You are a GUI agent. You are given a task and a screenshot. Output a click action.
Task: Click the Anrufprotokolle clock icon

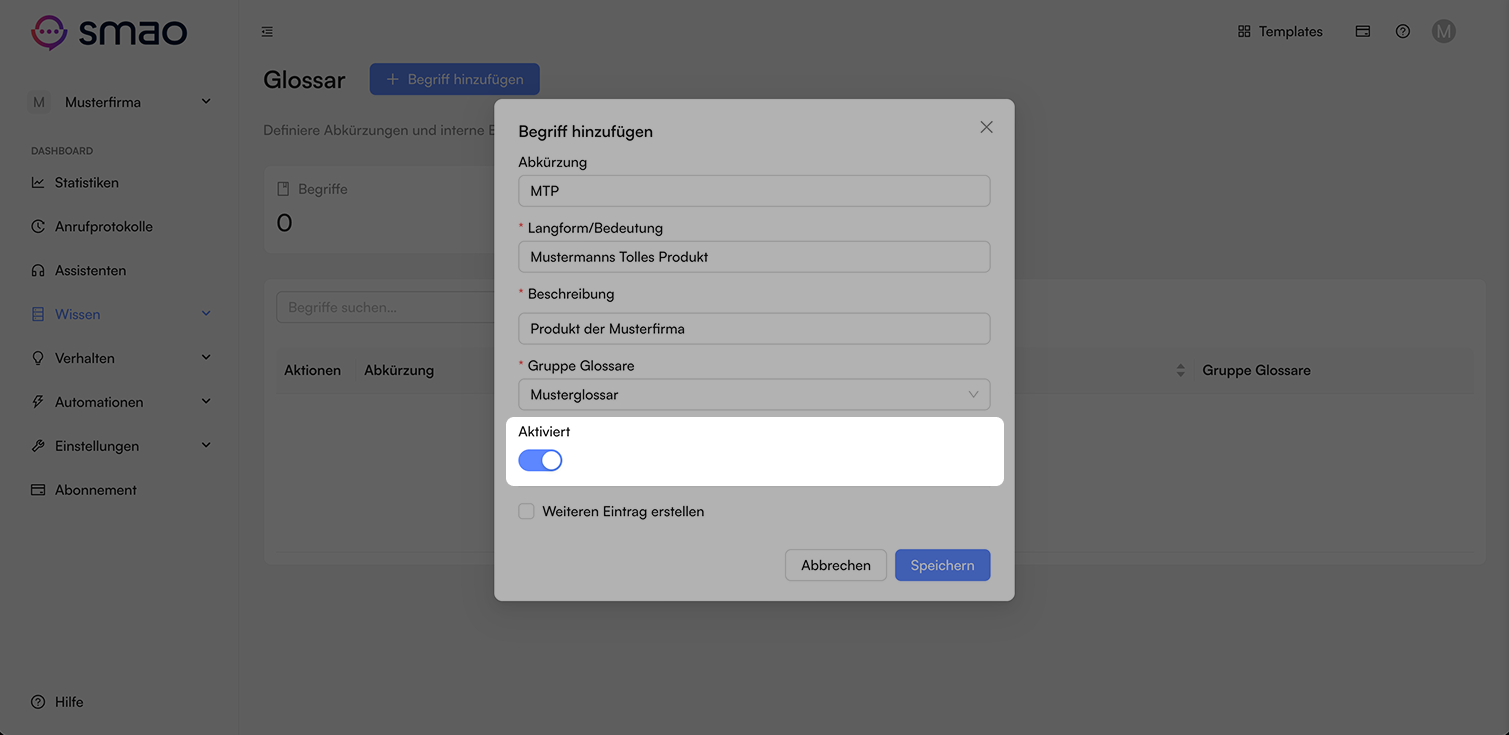[x=38, y=227]
